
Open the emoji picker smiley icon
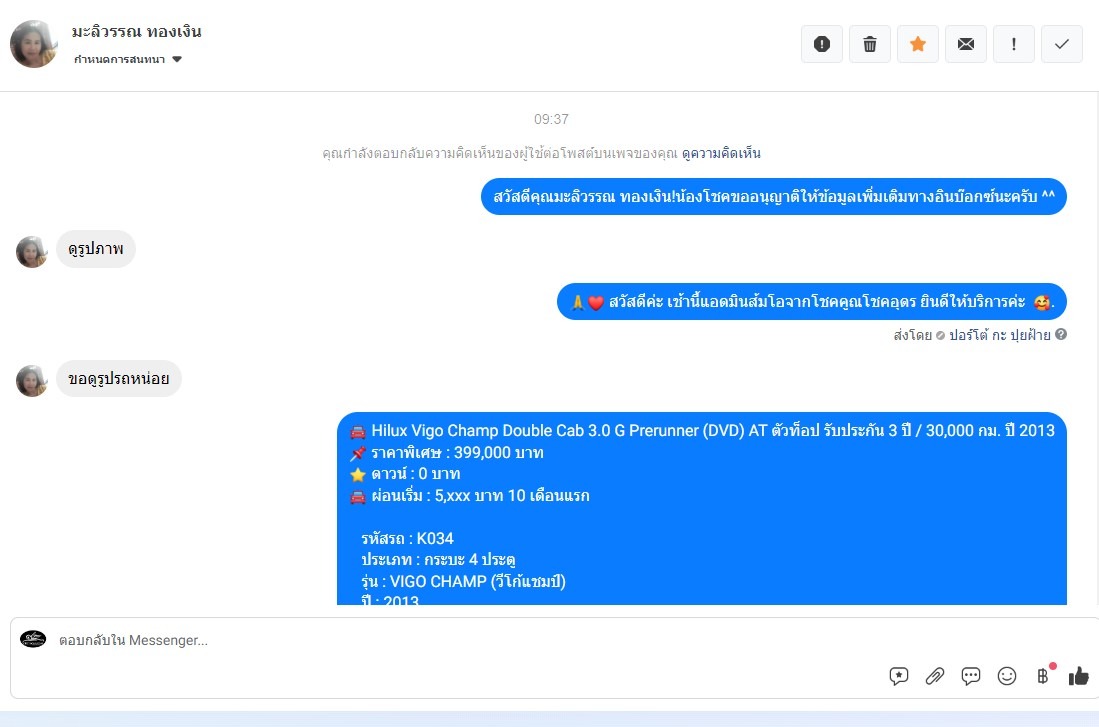[x=1006, y=676]
